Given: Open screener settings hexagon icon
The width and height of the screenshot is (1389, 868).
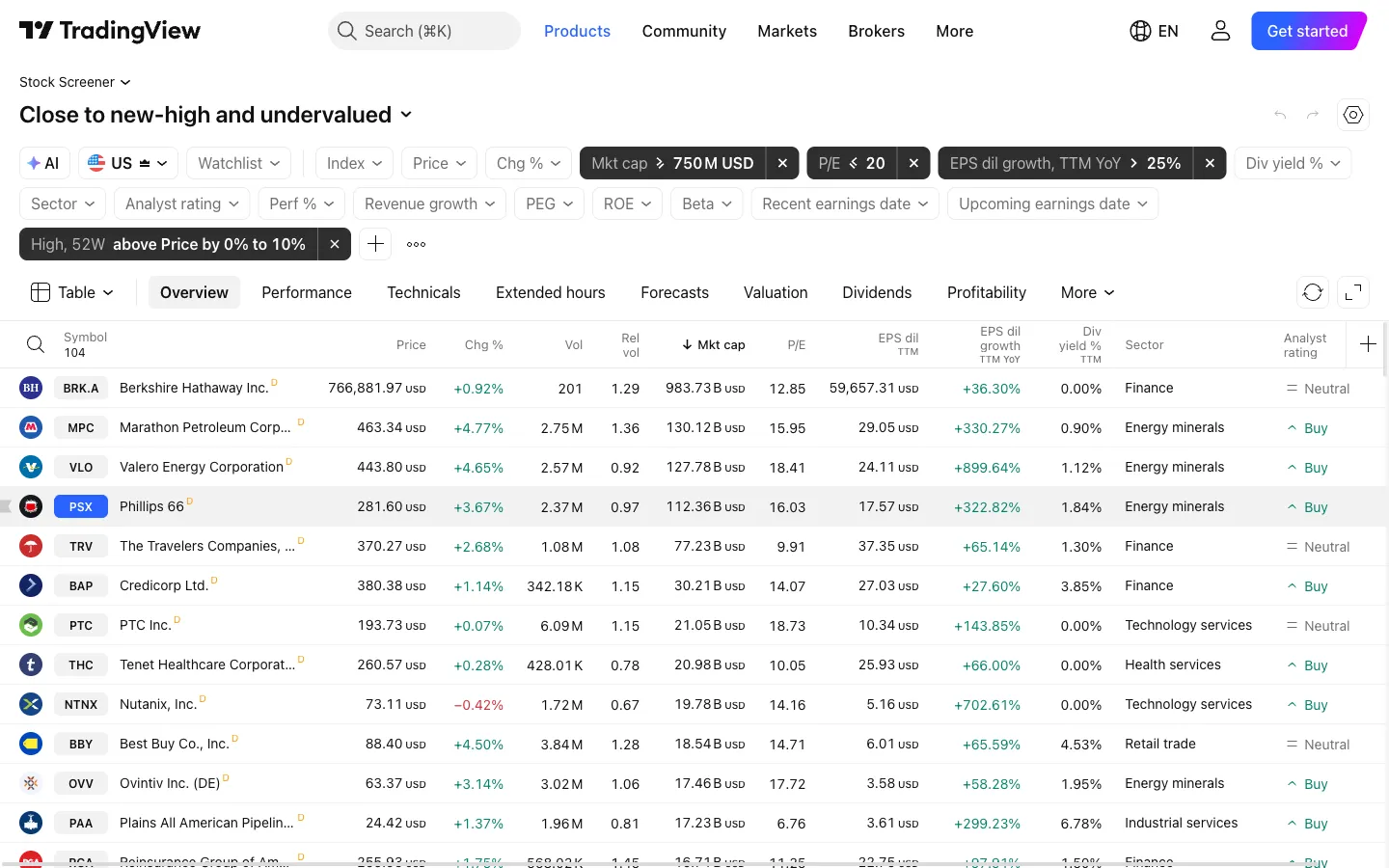Looking at the screenshot, I should click(x=1353, y=115).
